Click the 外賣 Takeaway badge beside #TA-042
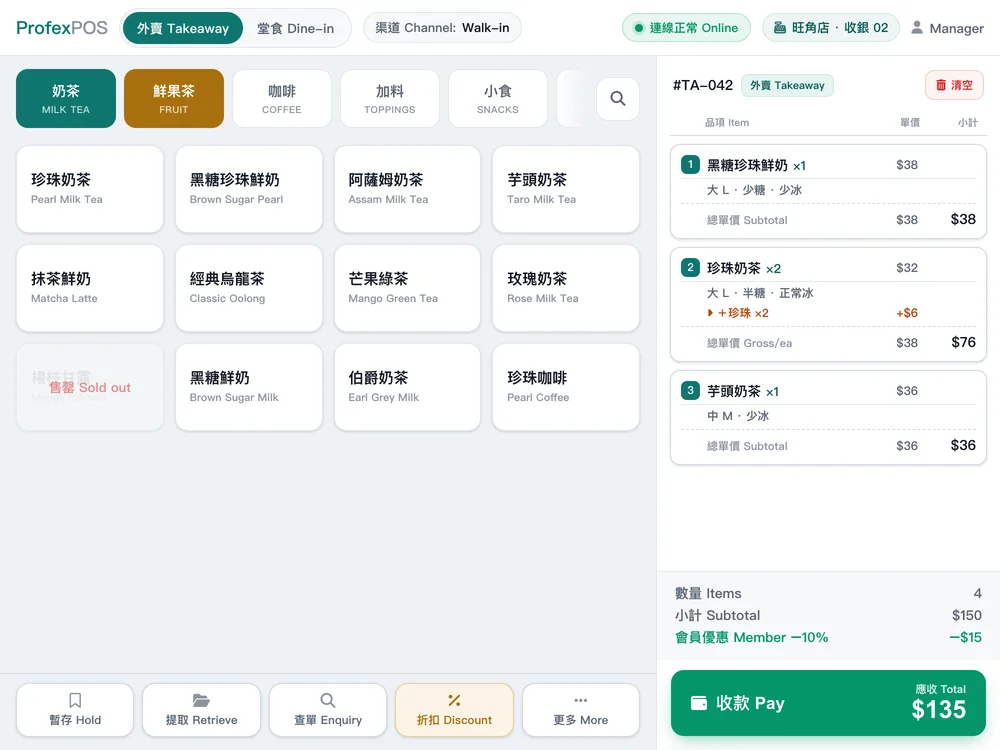The width and height of the screenshot is (1000, 750). [x=787, y=85]
